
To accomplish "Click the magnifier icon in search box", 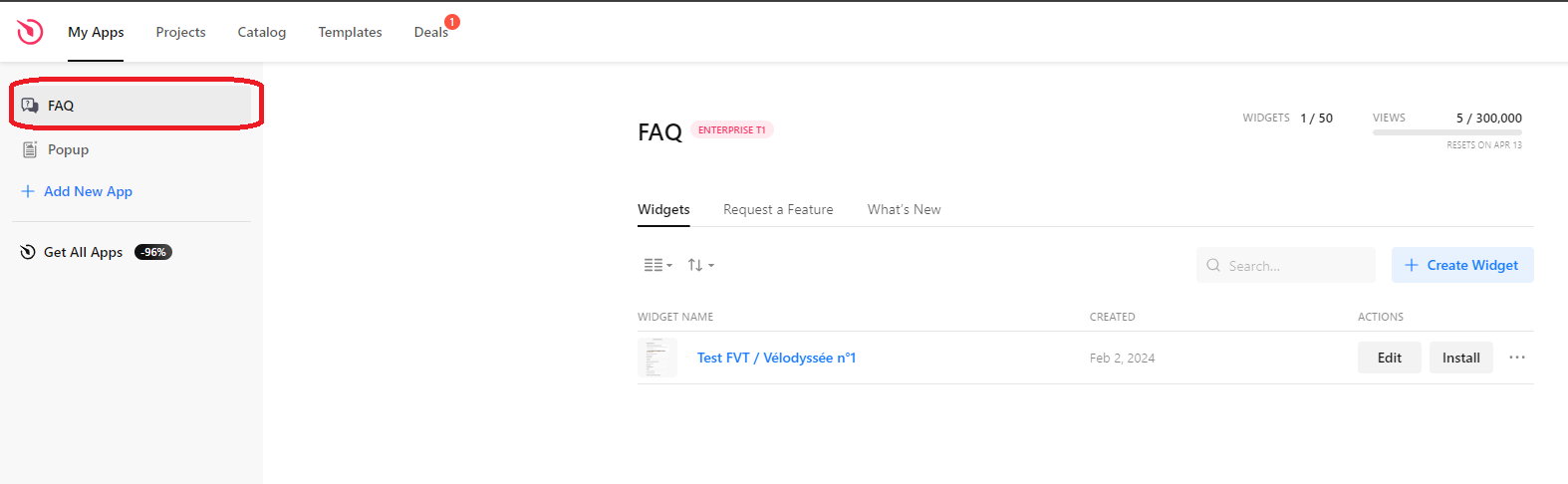I will [1213, 266].
